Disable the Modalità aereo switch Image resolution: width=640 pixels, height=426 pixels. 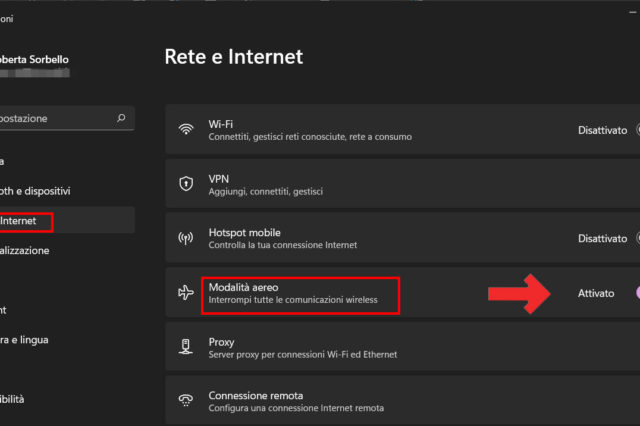(x=636, y=293)
